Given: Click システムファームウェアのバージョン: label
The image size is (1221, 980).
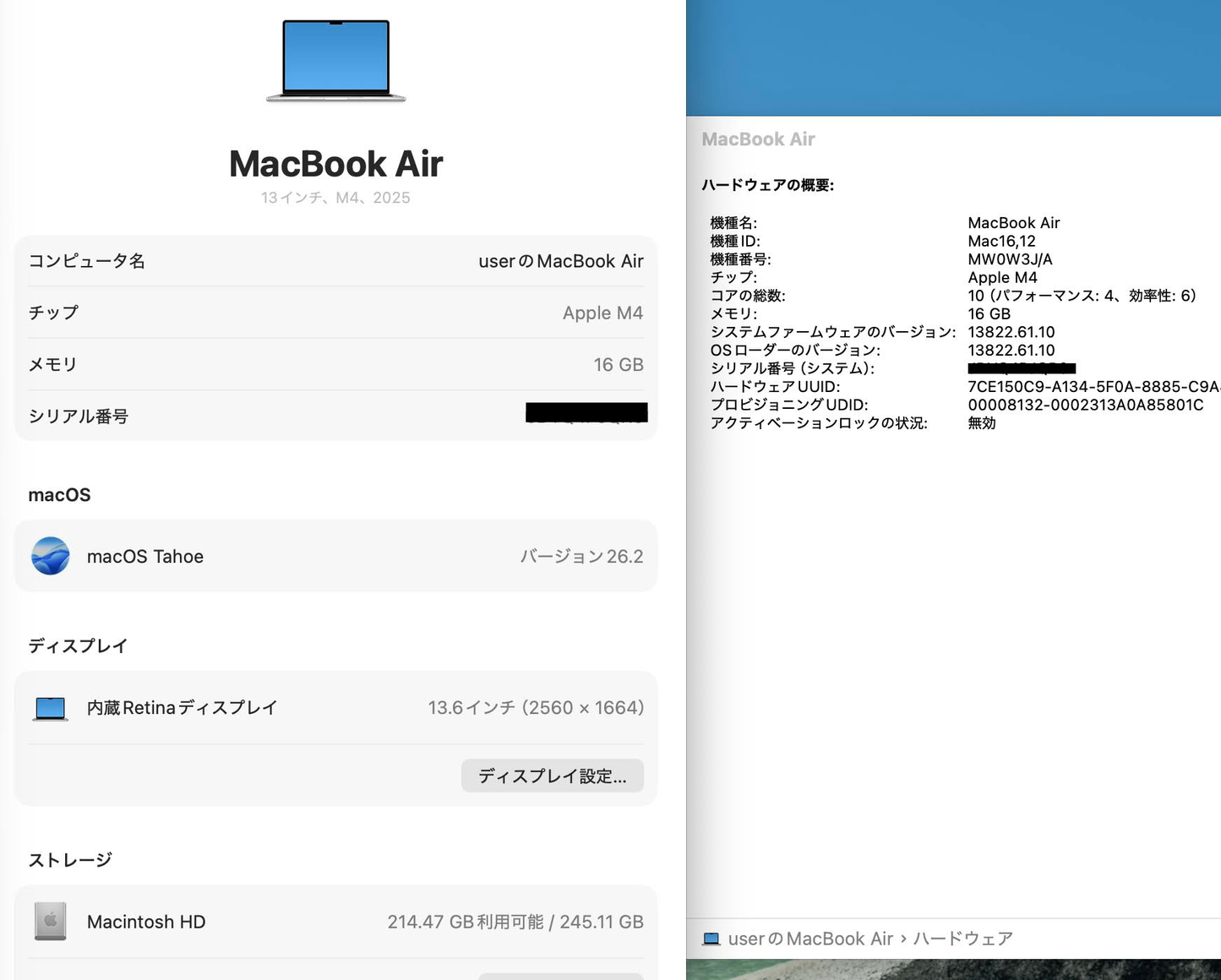Looking at the screenshot, I should coord(833,332).
